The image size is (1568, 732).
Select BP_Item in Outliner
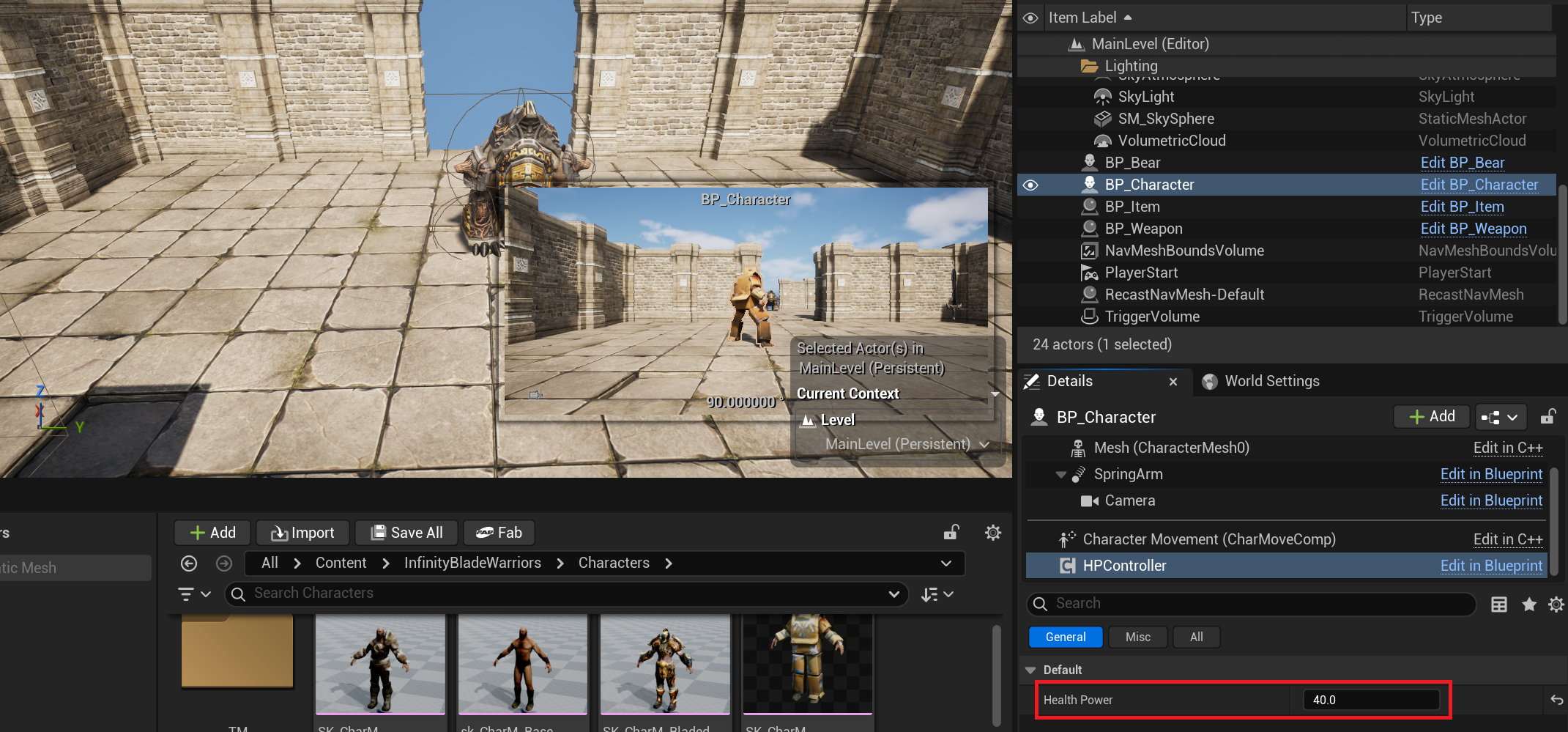(1132, 207)
